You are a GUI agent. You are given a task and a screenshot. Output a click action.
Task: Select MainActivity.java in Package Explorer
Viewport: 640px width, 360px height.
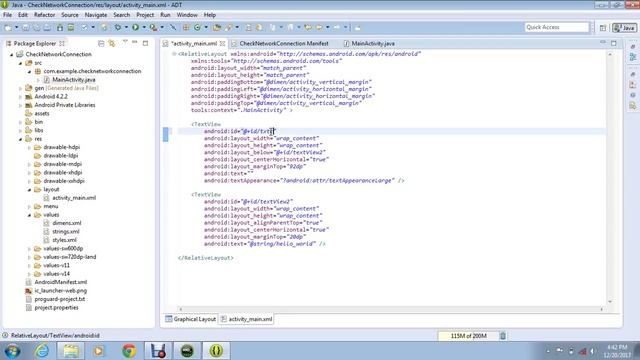[73, 80]
